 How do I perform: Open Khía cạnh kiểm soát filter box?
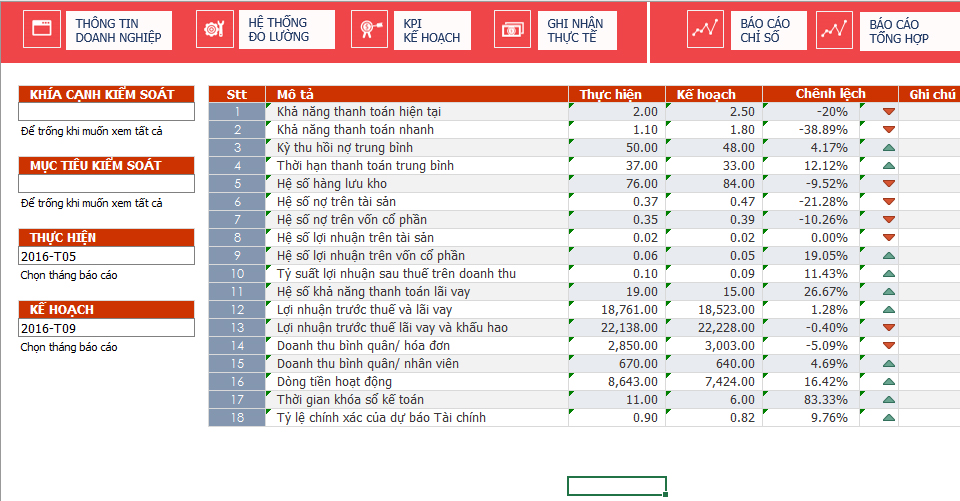coord(106,112)
